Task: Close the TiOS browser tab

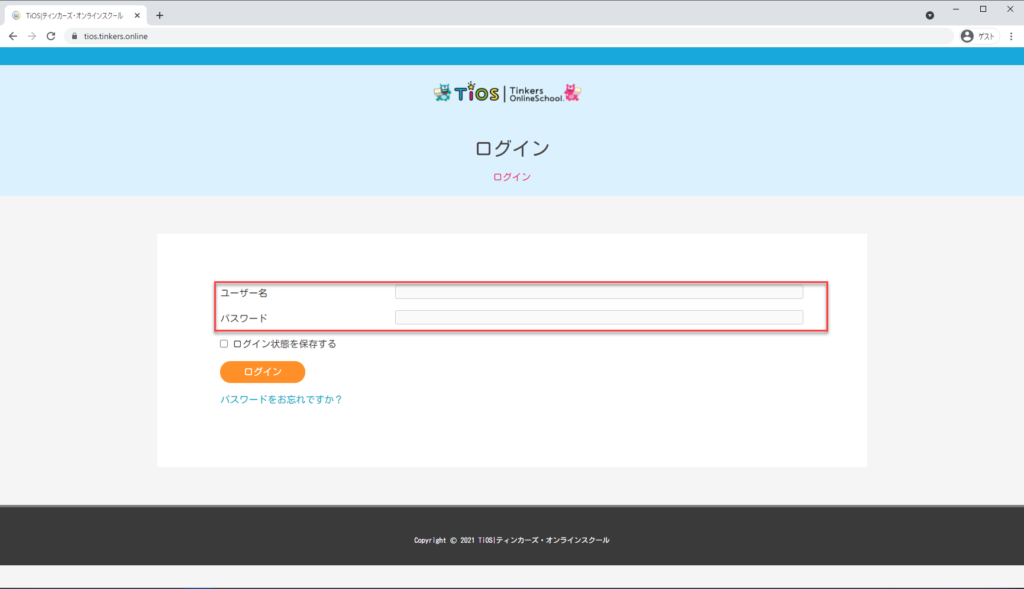Action: (x=136, y=15)
